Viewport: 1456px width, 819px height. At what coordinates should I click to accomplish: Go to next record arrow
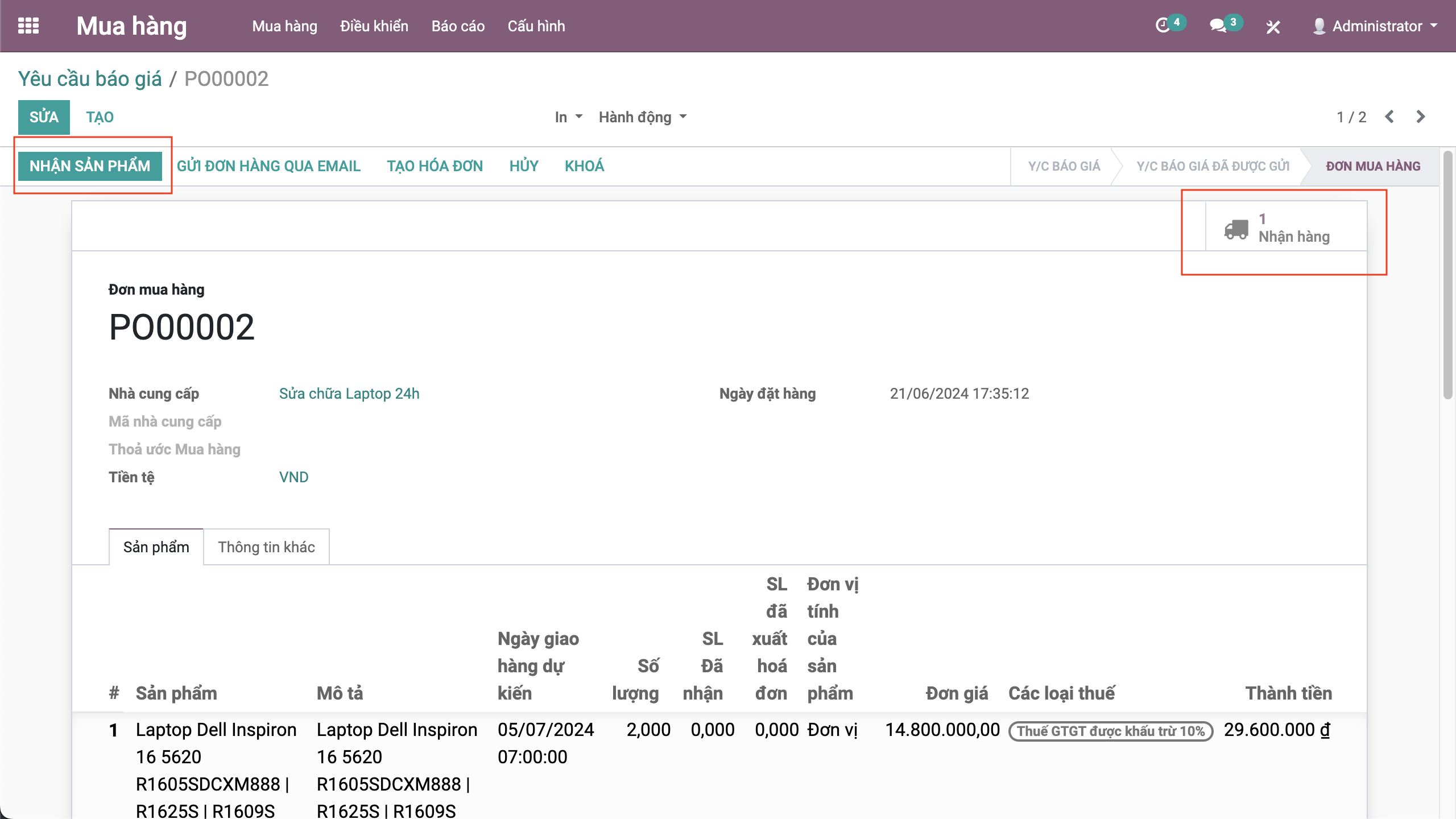(x=1421, y=117)
